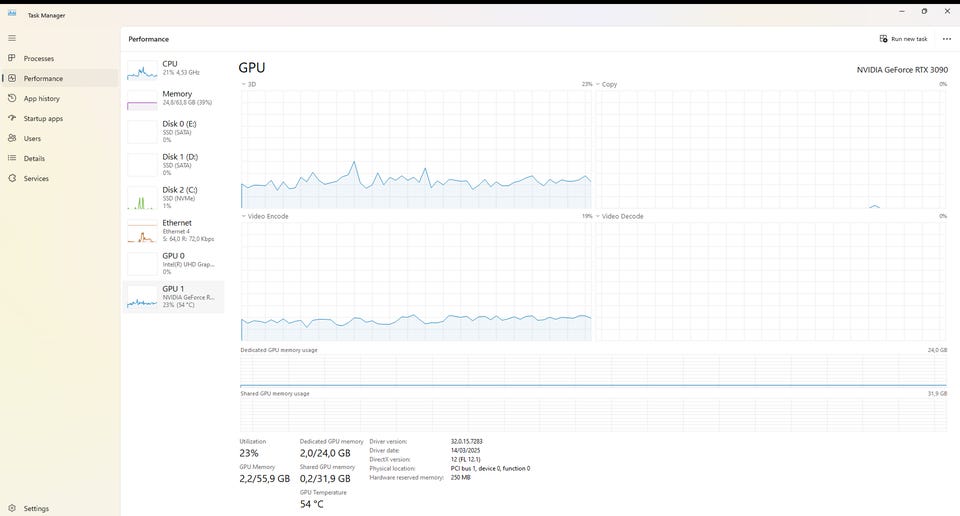
Task: Select Disk 1 (D:) entry
Action: click(x=174, y=165)
